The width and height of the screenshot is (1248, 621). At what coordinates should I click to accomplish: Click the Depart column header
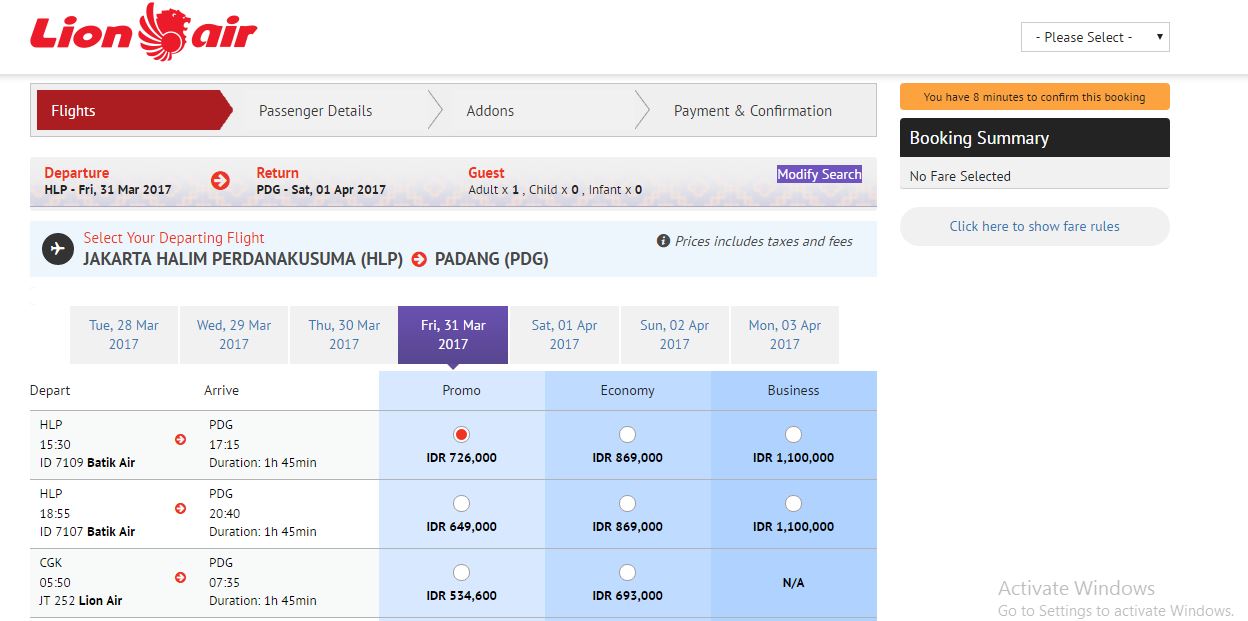[50, 391]
